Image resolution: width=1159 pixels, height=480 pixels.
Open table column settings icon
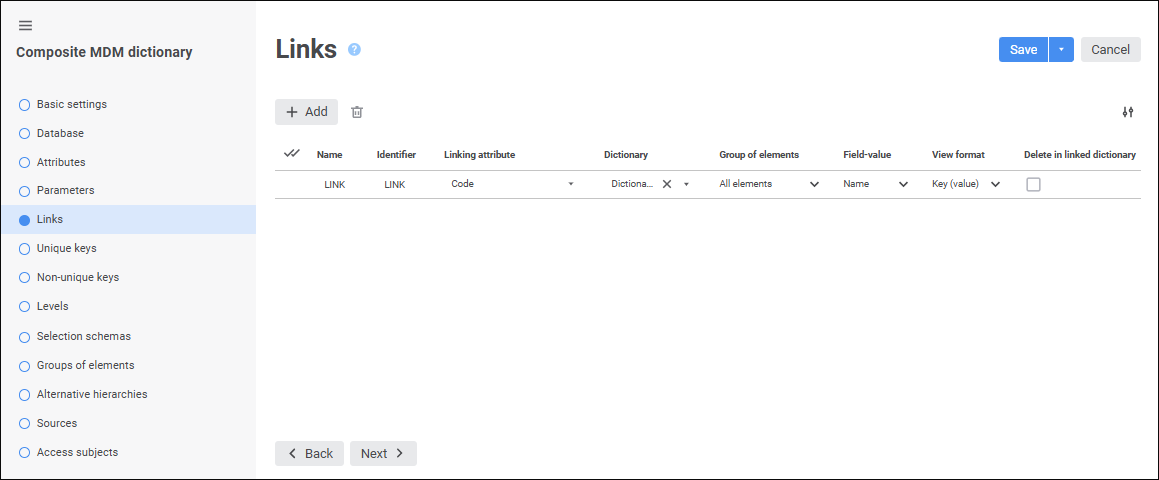(1128, 112)
